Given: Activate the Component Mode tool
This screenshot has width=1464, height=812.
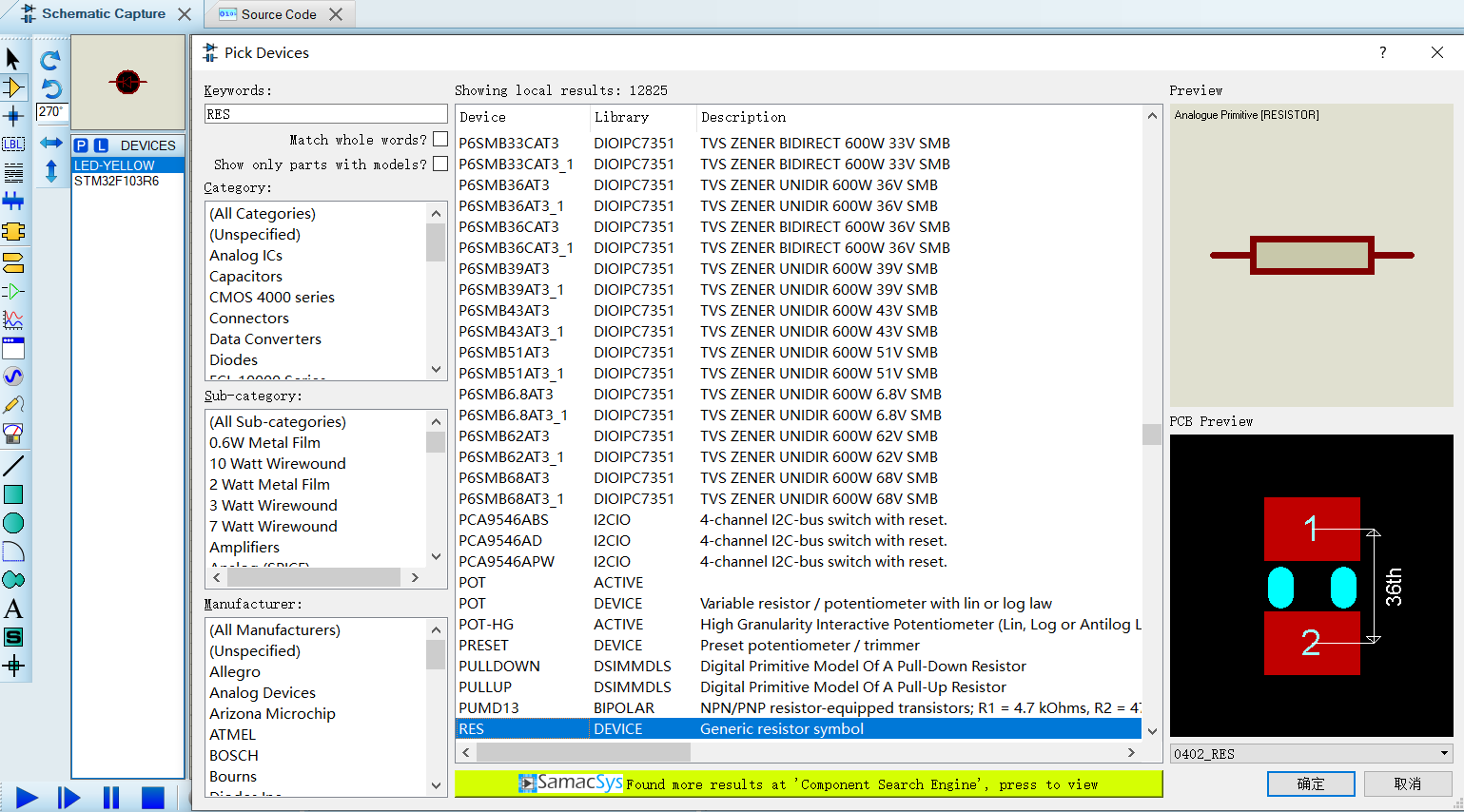Looking at the screenshot, I should click(13, 87).
